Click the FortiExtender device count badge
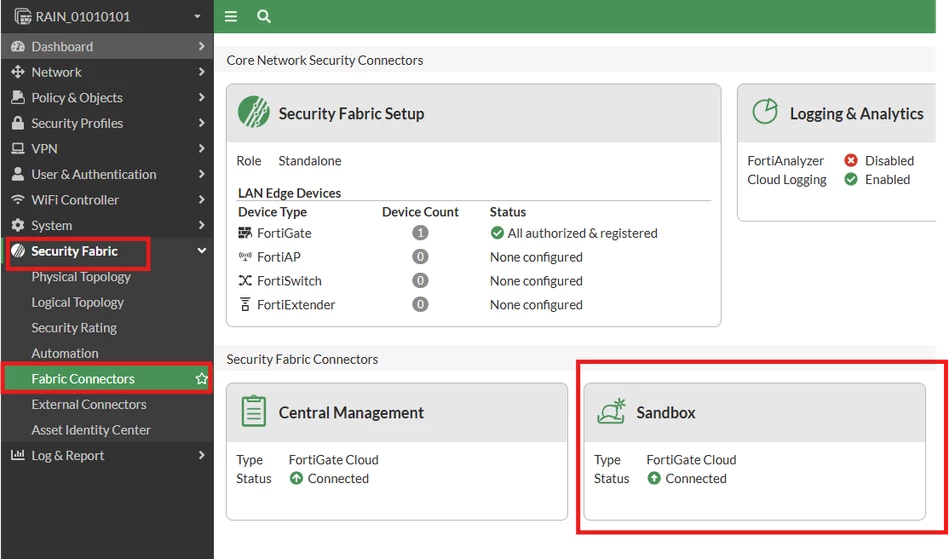The height and width of the screenshot is (559, 949). tap(420, 304)
